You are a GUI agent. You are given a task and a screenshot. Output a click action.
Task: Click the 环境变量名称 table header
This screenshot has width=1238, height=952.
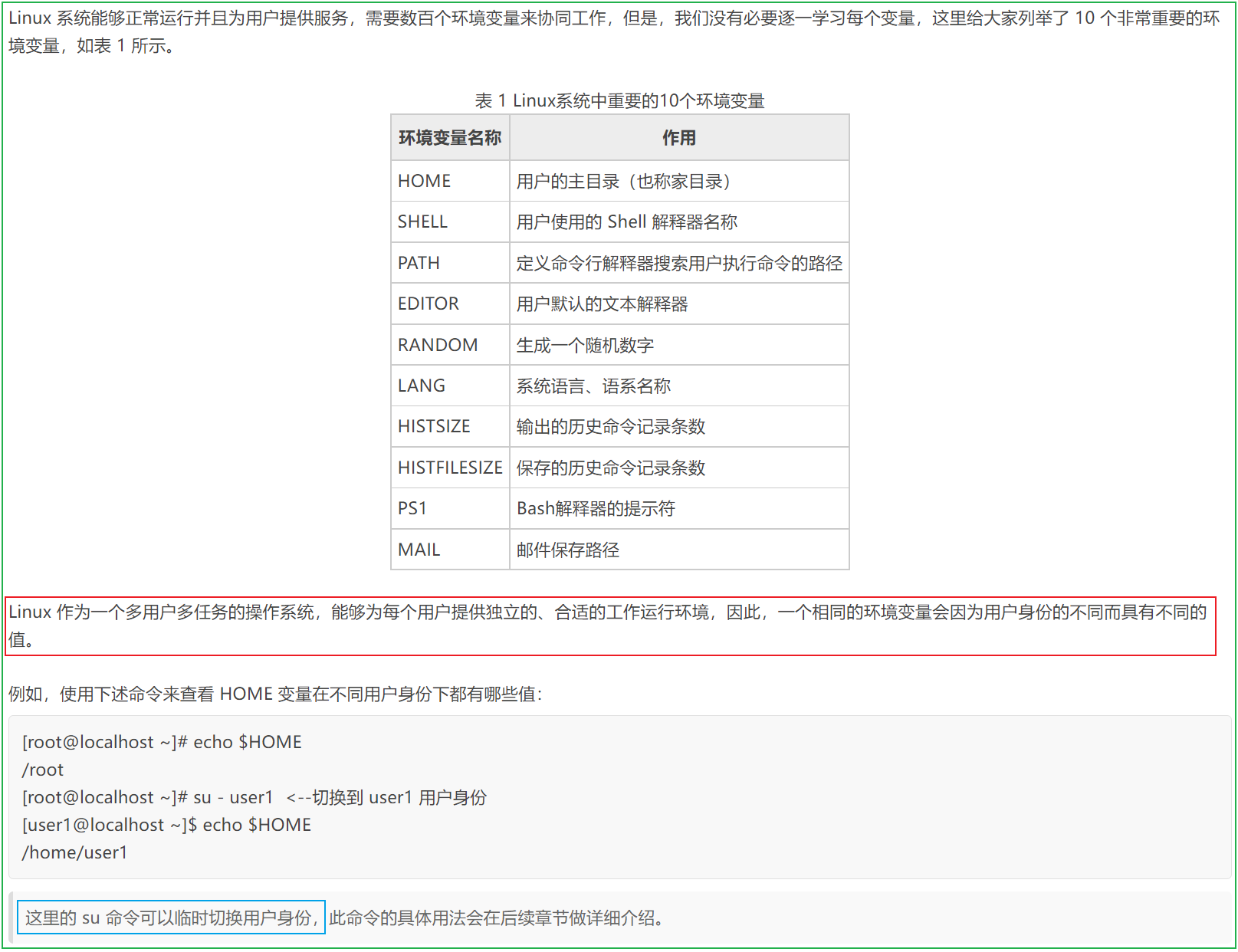click(x=450, y=138)
